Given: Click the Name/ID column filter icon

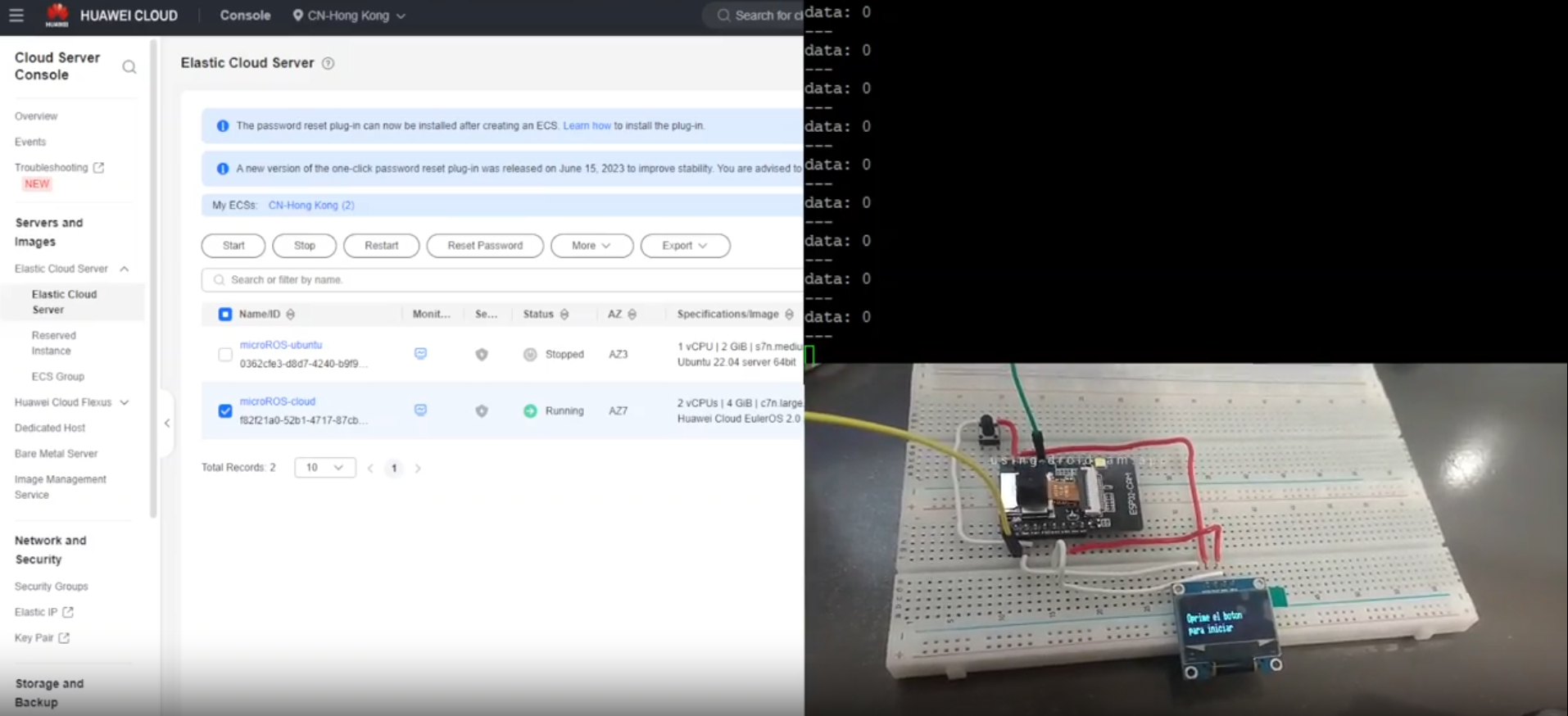Looking at the screenshot, I should click(291, 315).
